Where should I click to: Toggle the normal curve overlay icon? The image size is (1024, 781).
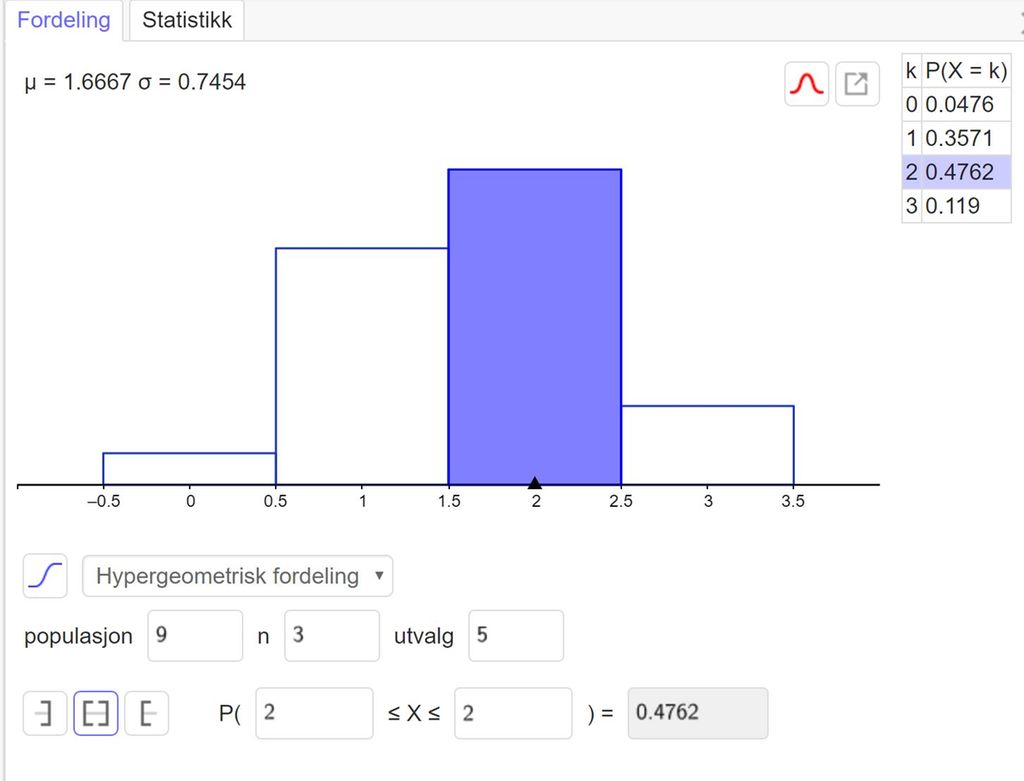[x=805, y=83]
